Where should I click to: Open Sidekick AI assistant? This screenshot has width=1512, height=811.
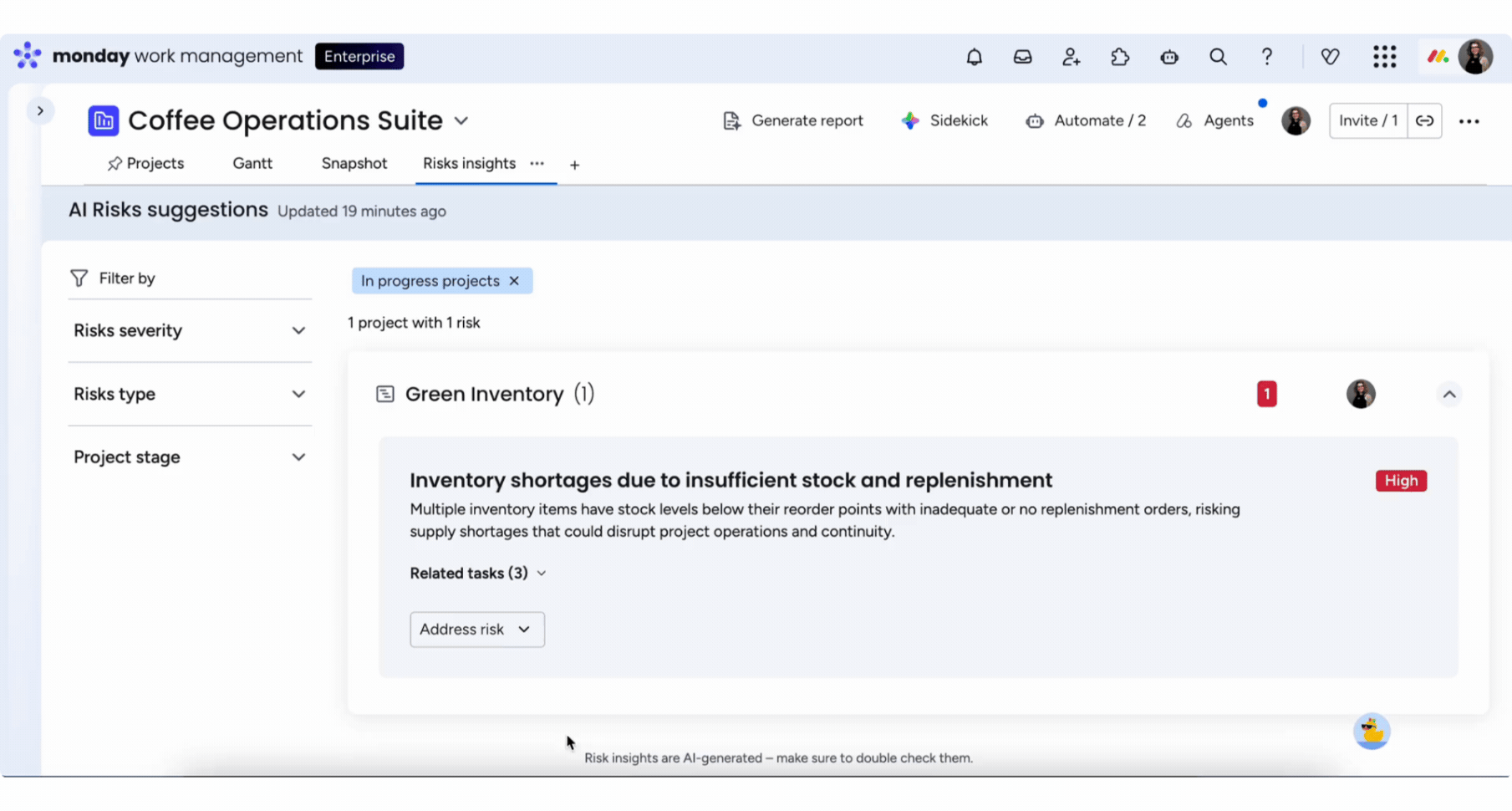pos(944,120)
